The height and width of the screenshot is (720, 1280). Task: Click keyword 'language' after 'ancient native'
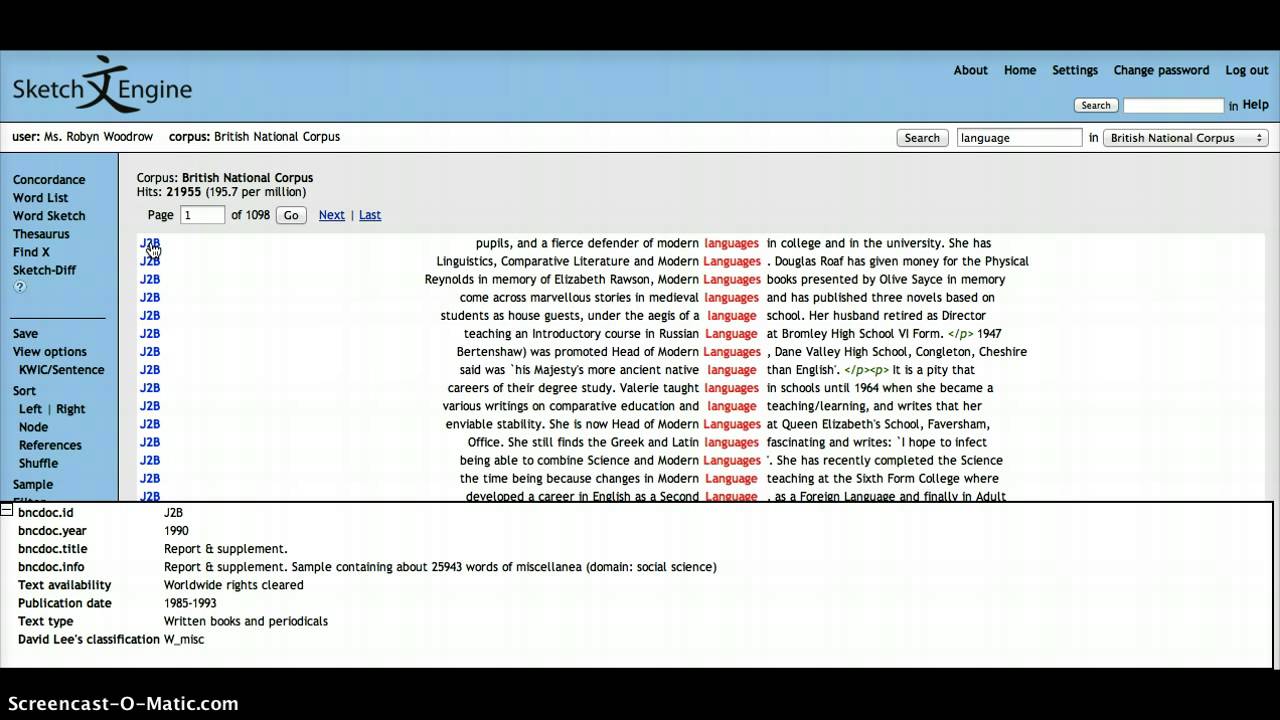[x=731, y=370]
